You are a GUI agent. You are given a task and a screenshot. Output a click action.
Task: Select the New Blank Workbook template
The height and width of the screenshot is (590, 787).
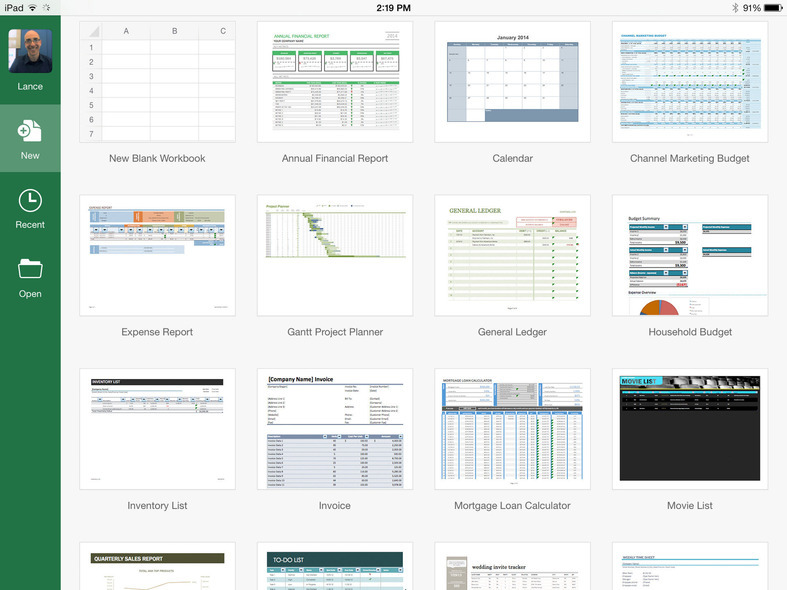157,82
